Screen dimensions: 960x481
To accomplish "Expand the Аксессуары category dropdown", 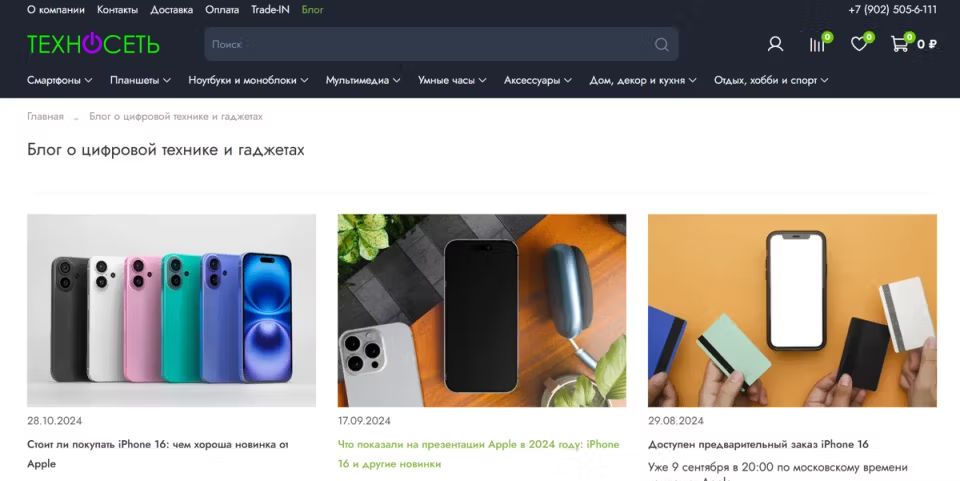I will tap(538, 80).
